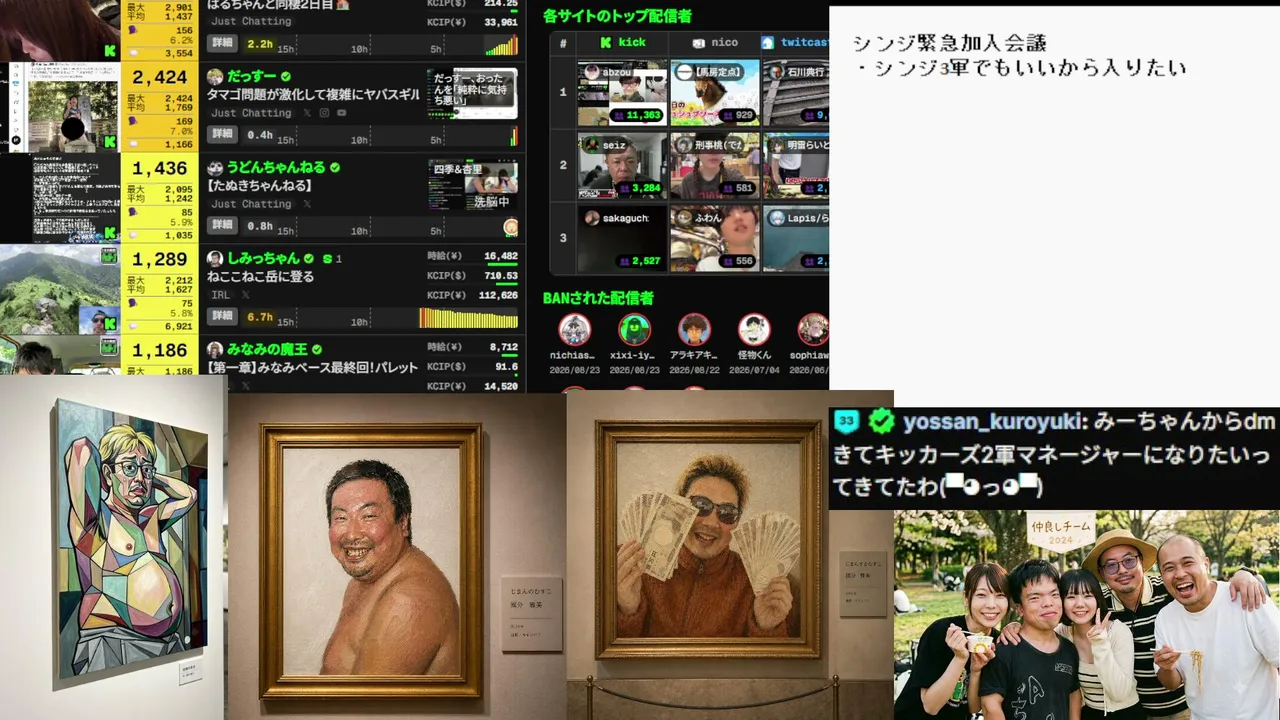Open the mountain stream thumbnail for しみっちゃん

pyautogui.click(x=60, y=289)
